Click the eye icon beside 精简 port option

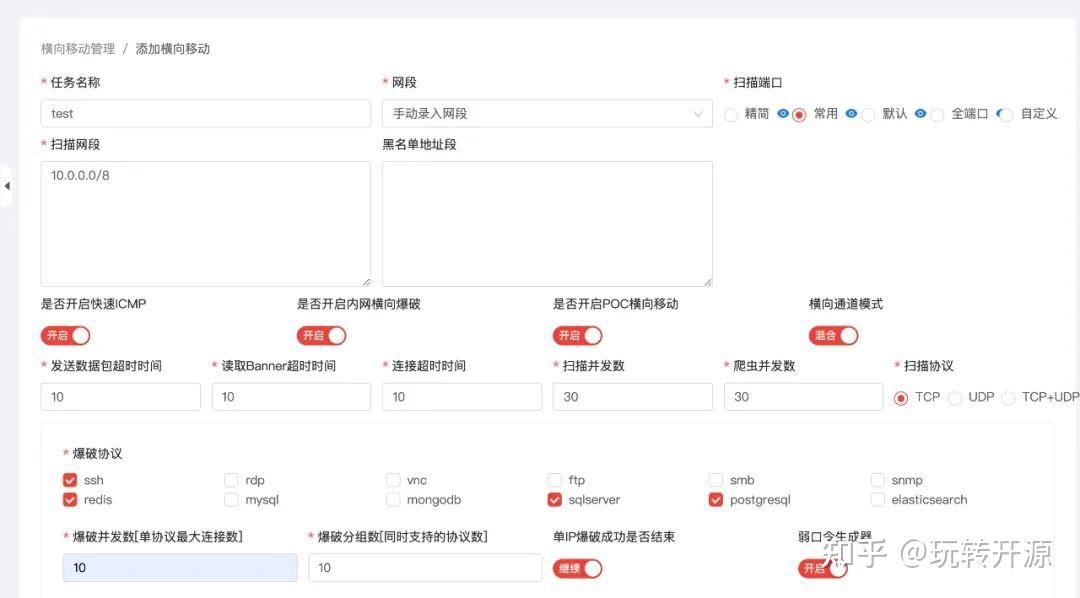point(782,114)
